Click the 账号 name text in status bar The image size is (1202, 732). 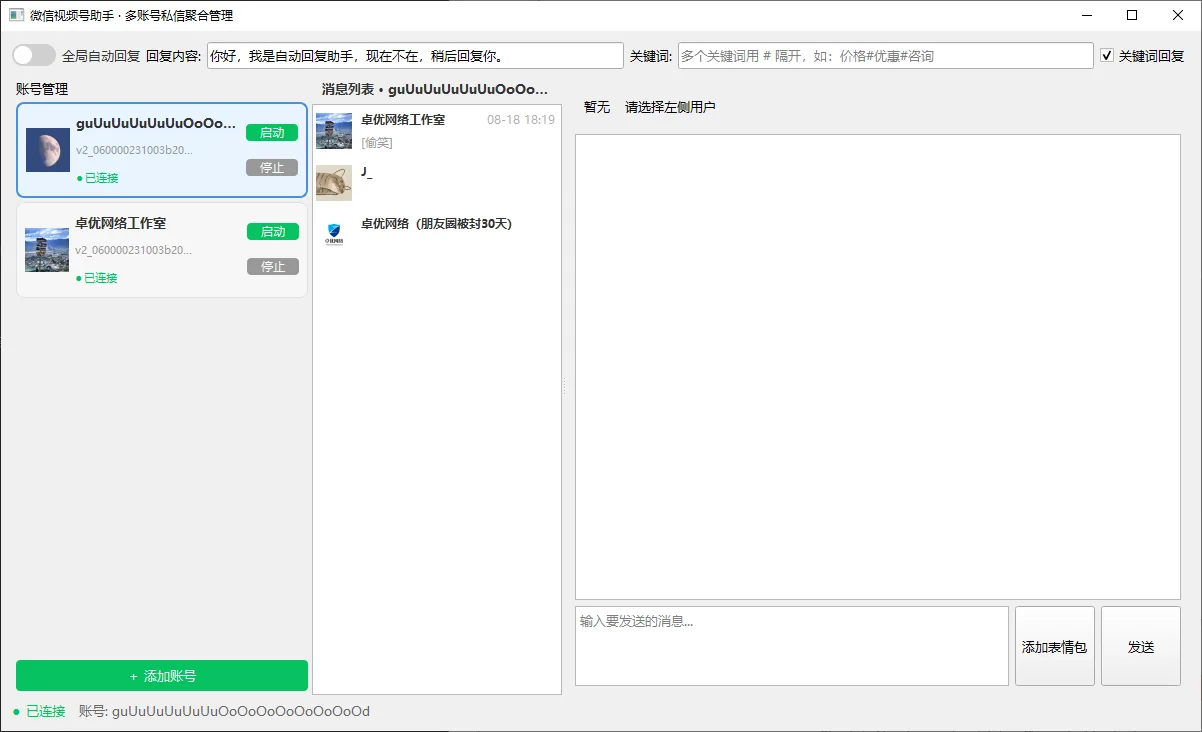pos(224,711)
